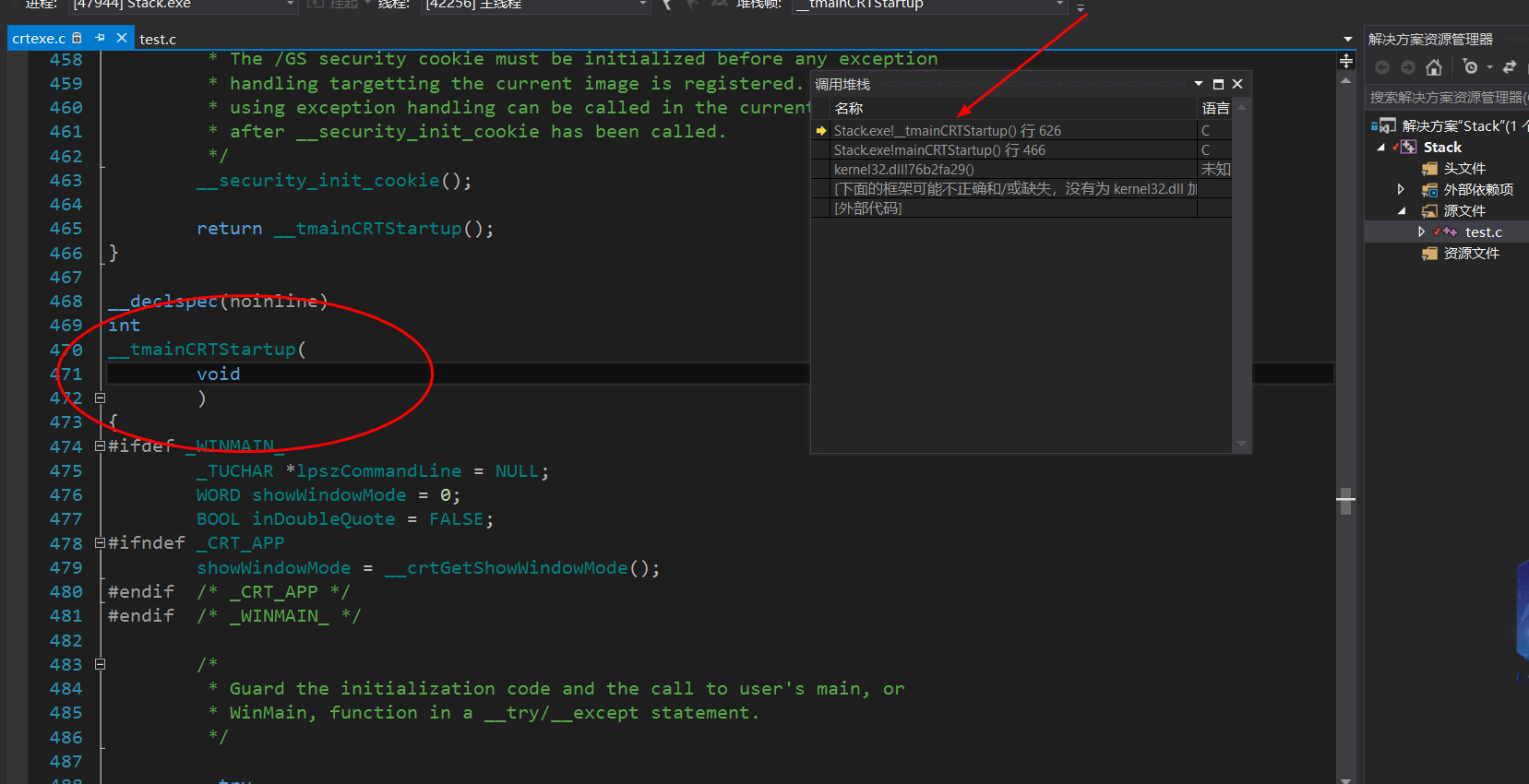Open Call Stack window options dropdown
This screenshot has width=1529, height=784.
[x=1198, y=84]
